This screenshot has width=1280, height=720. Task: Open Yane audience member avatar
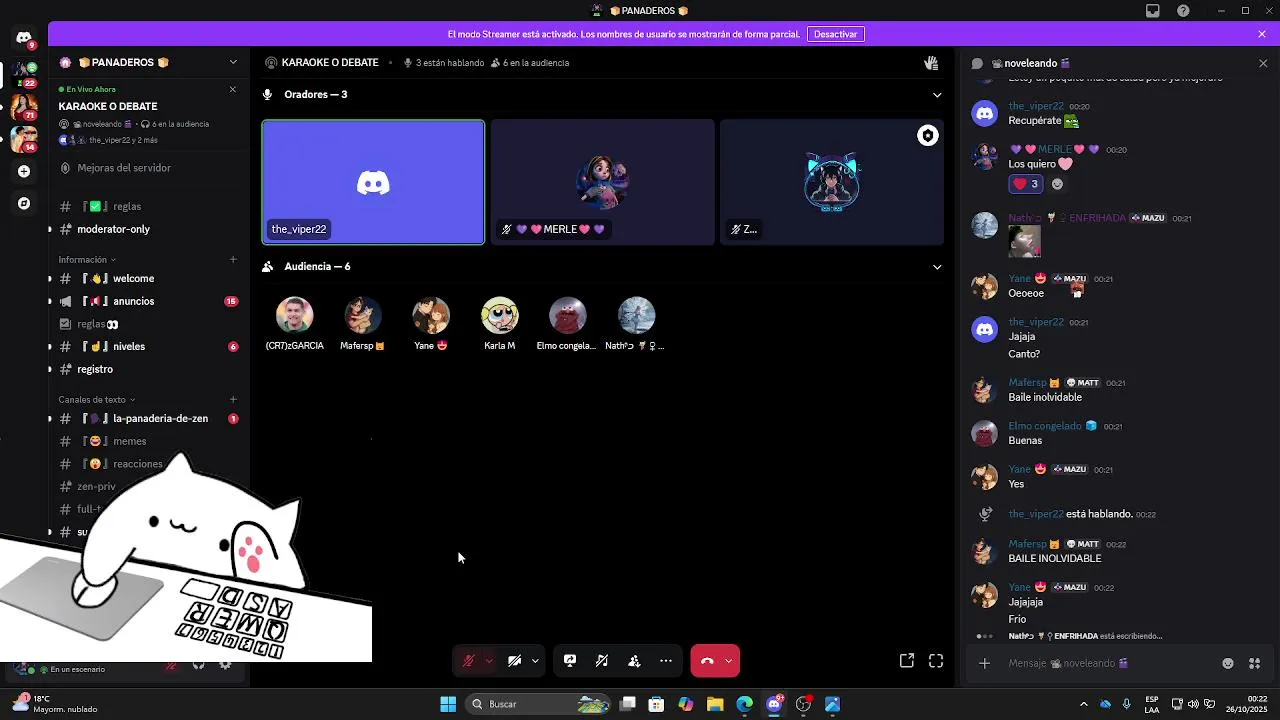click(x=431, y=315)
